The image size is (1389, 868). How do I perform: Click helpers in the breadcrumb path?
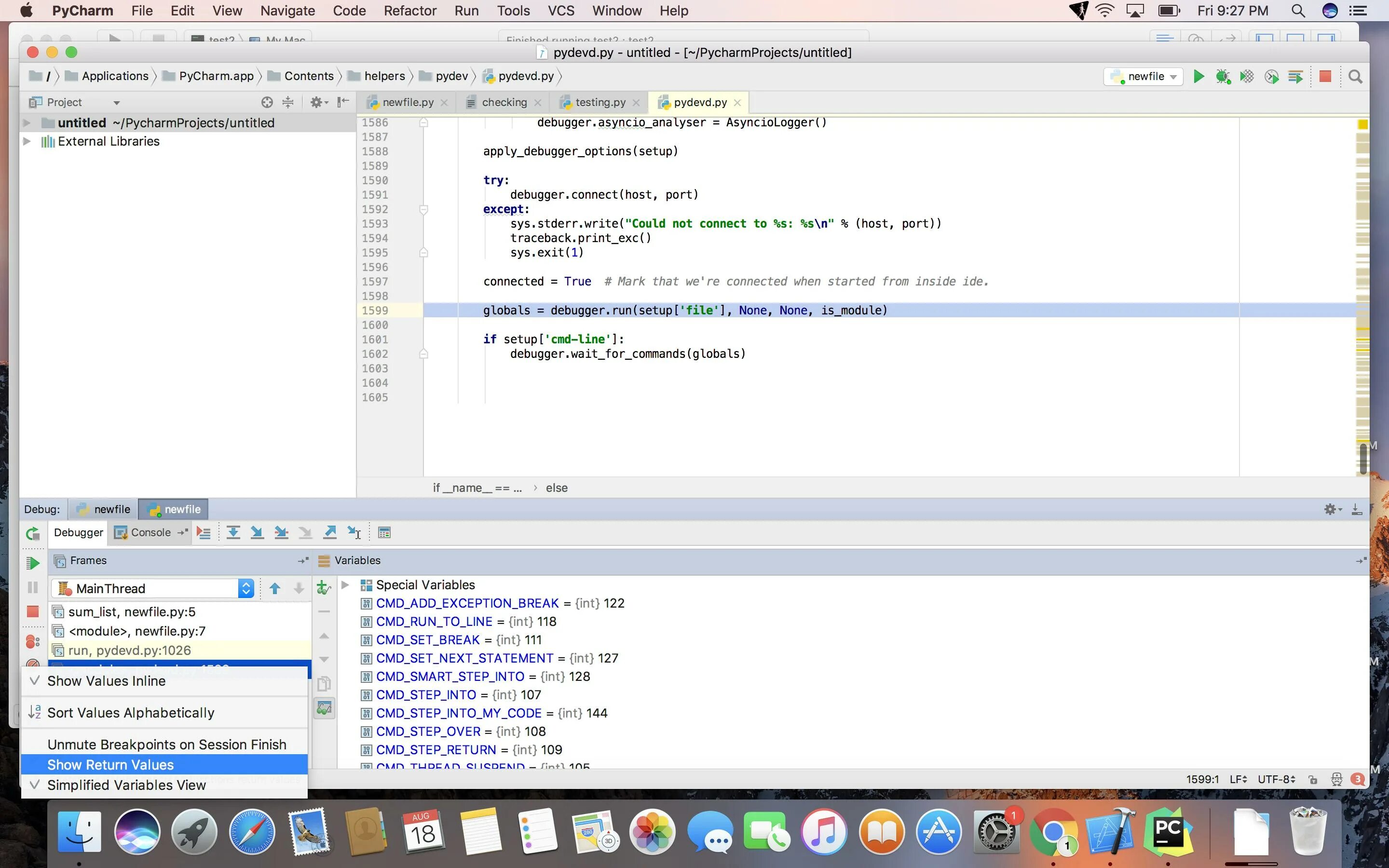pyautogui.click(x=384, y=76)
